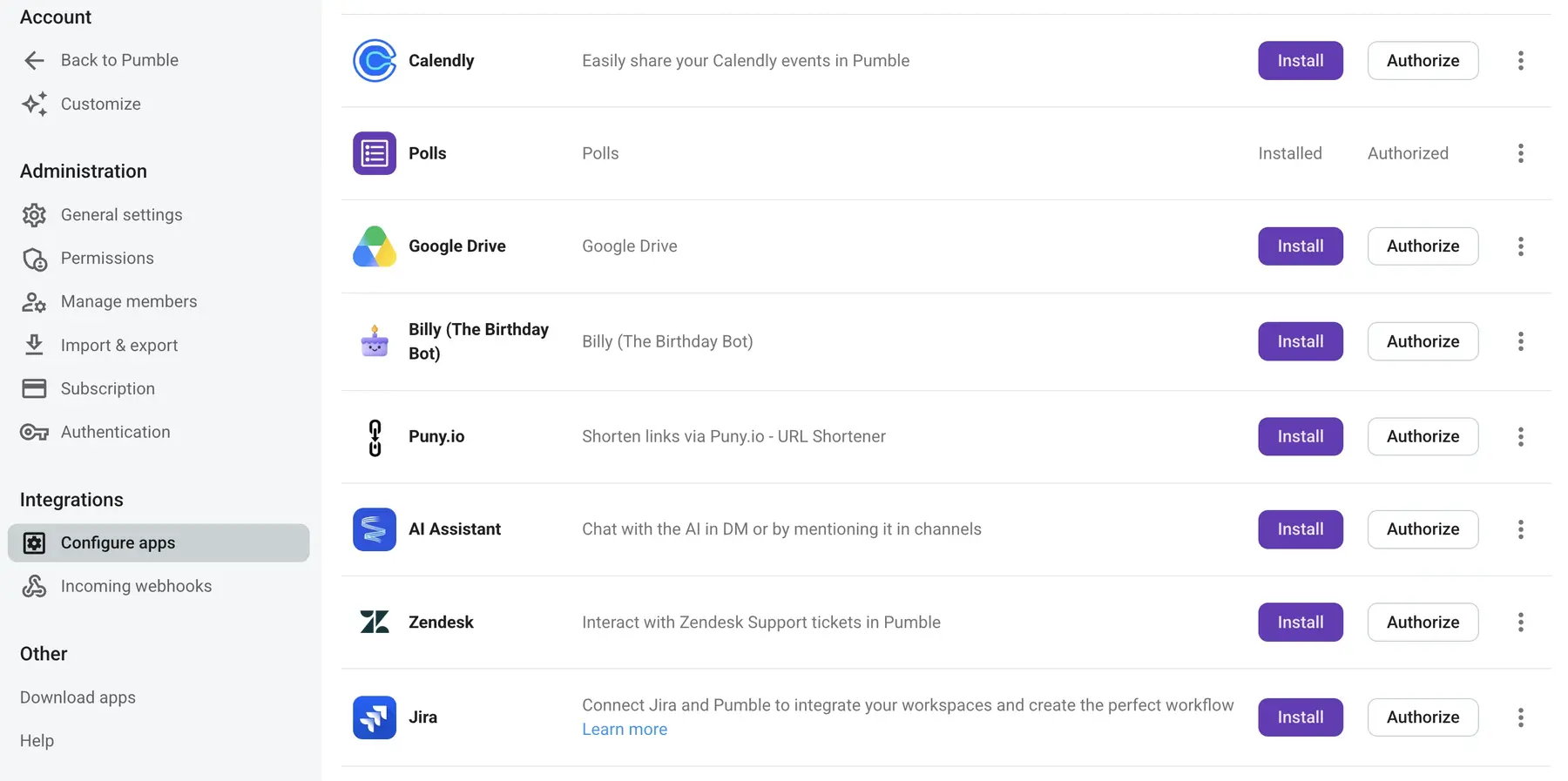The width and height of the screenshot is (1568, 781).
Task: Go to Back to Pumble
Action: pos(119,60)
